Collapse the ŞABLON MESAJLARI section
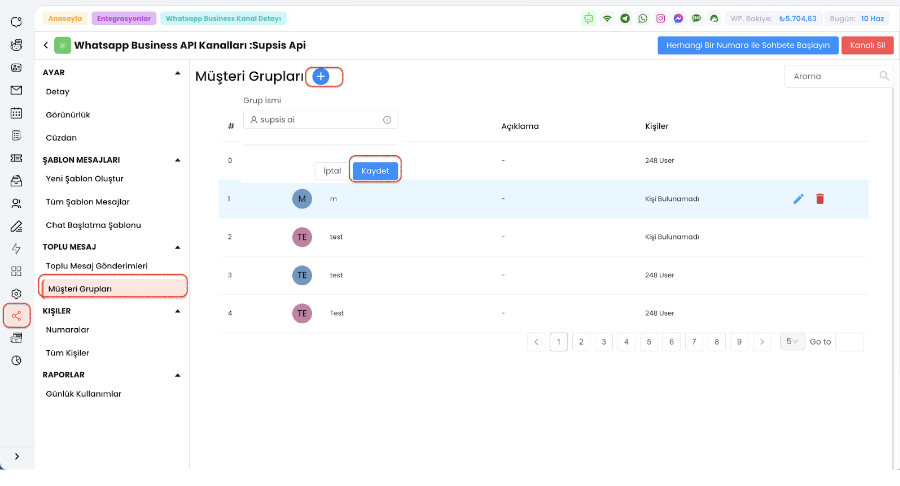900x486 pixels. 177,160
